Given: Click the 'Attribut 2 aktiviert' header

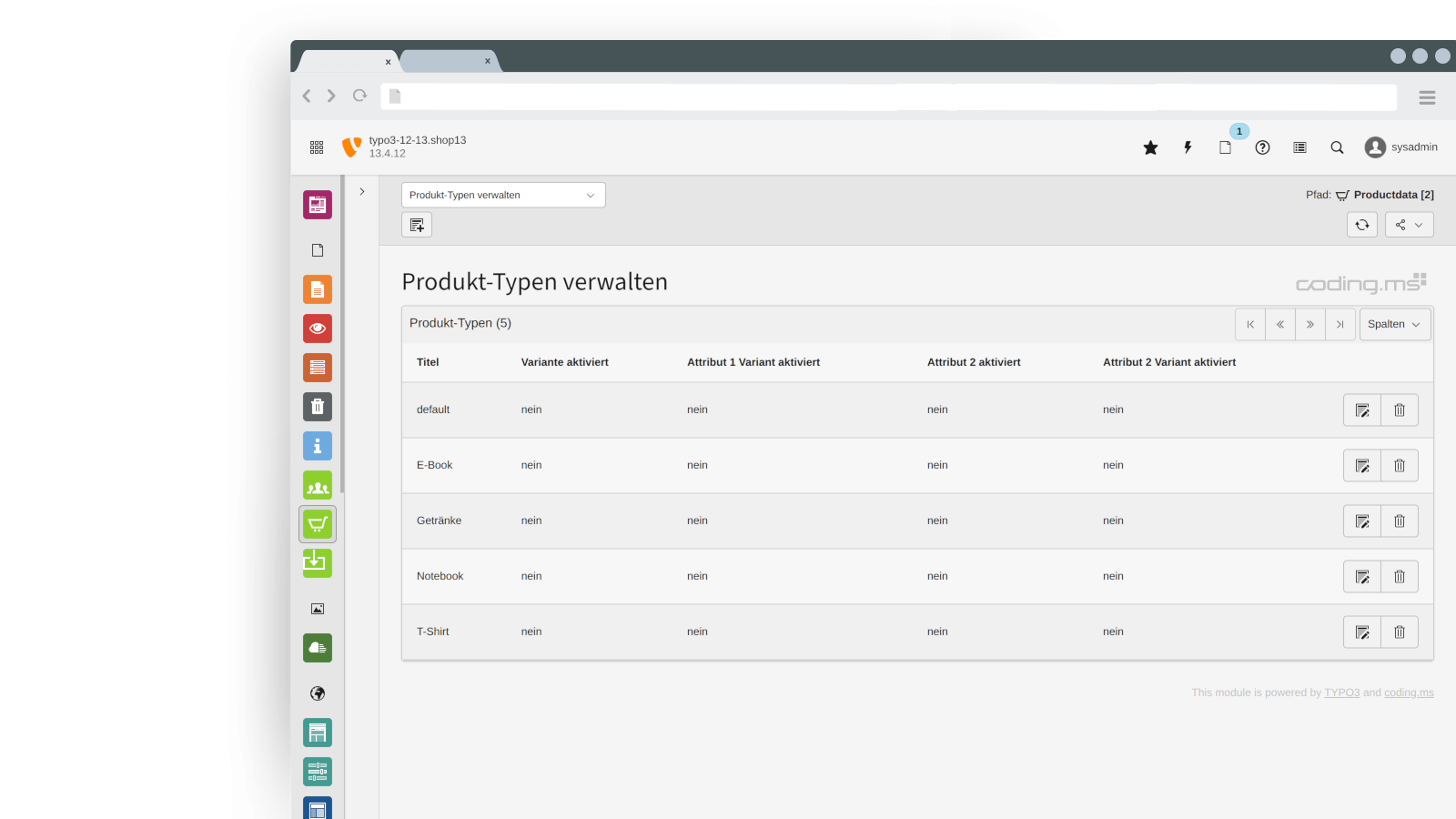Looking at the screenshot, I should (974, 362).
